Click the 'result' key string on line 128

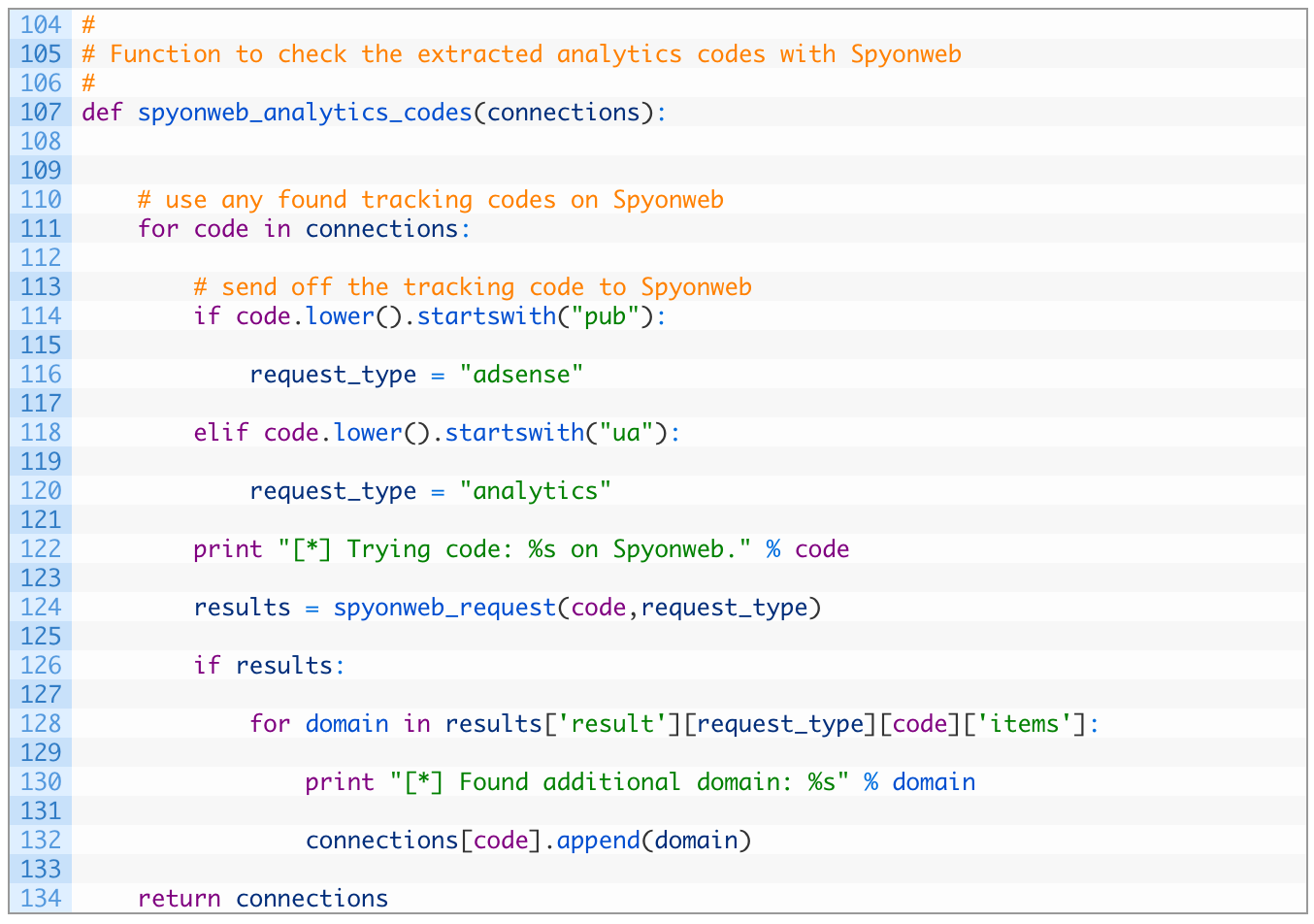(612, 724)
